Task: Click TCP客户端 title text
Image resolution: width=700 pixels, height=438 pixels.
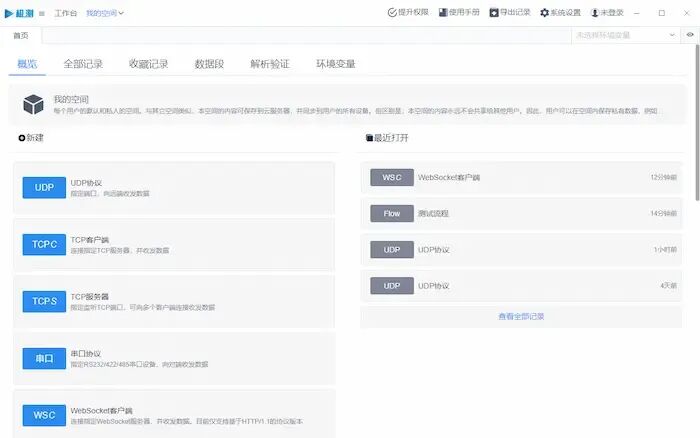Action: [x=90, y=240]
